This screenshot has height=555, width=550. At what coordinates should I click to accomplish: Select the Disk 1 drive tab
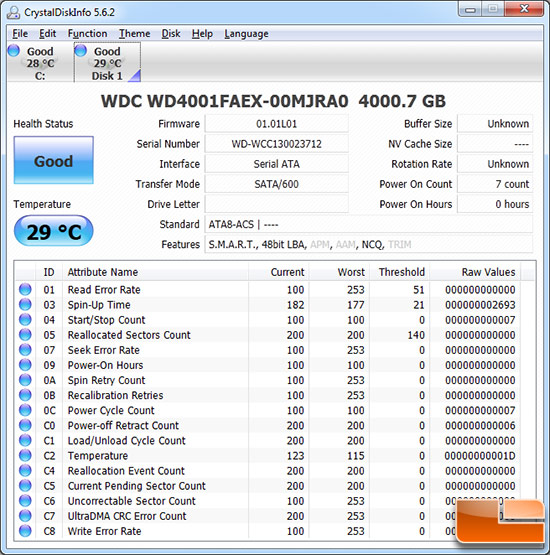coord(107,63)
